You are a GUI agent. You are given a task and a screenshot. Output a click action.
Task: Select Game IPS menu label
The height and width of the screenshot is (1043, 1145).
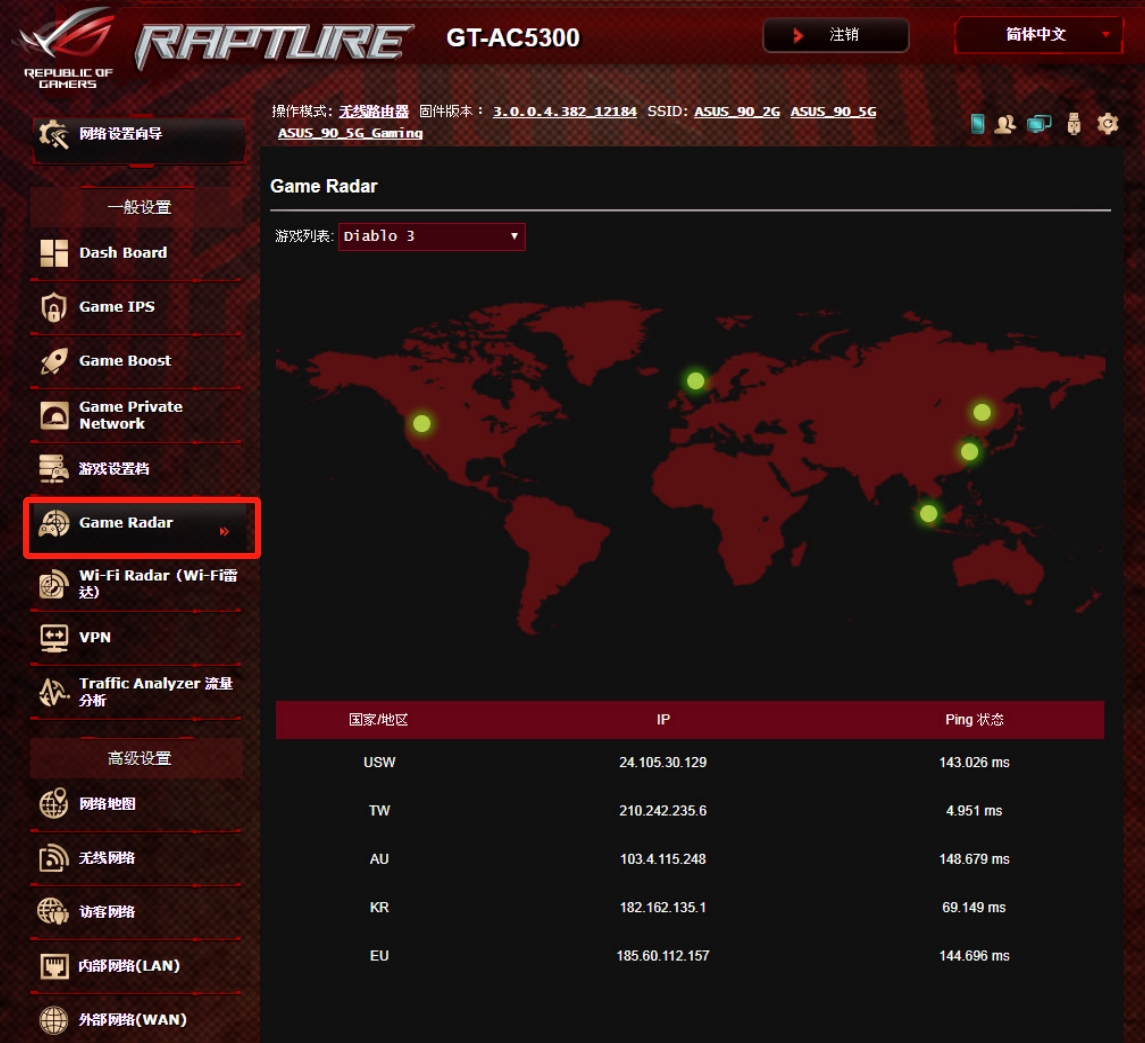tap(117, 307)
